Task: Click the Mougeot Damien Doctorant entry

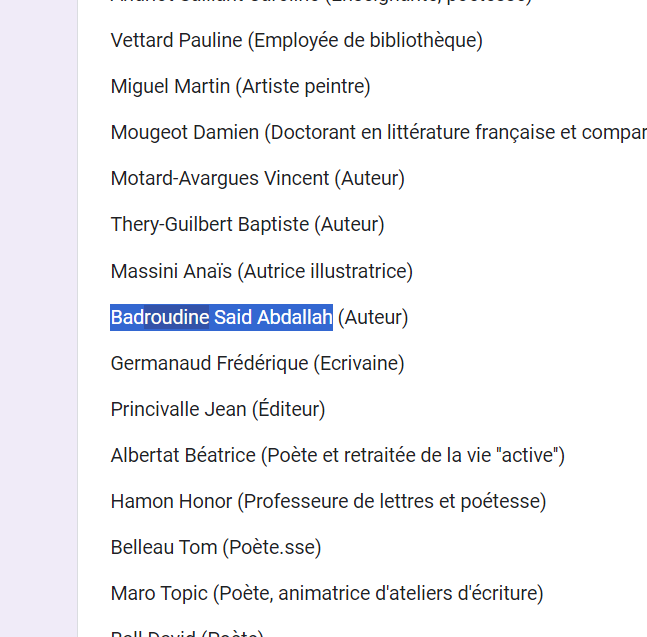Action: 379,133
